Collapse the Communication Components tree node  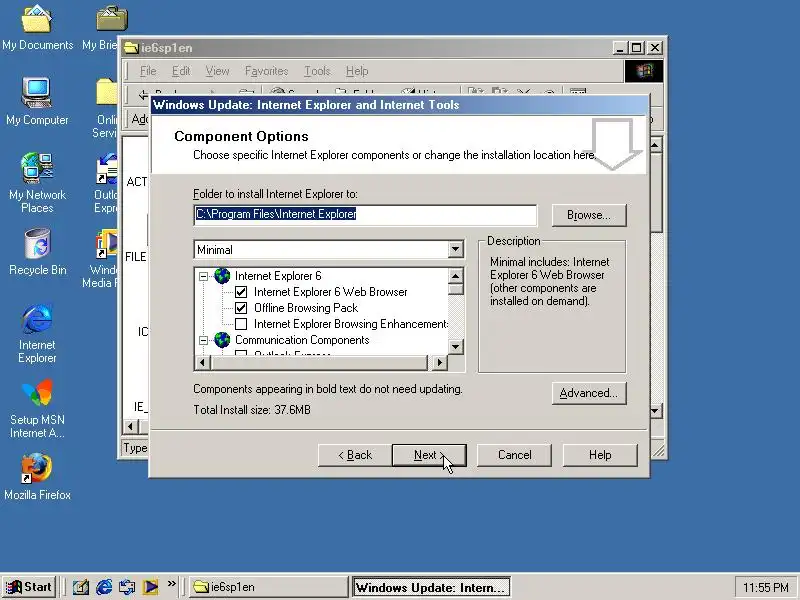(x=203, y=340)
